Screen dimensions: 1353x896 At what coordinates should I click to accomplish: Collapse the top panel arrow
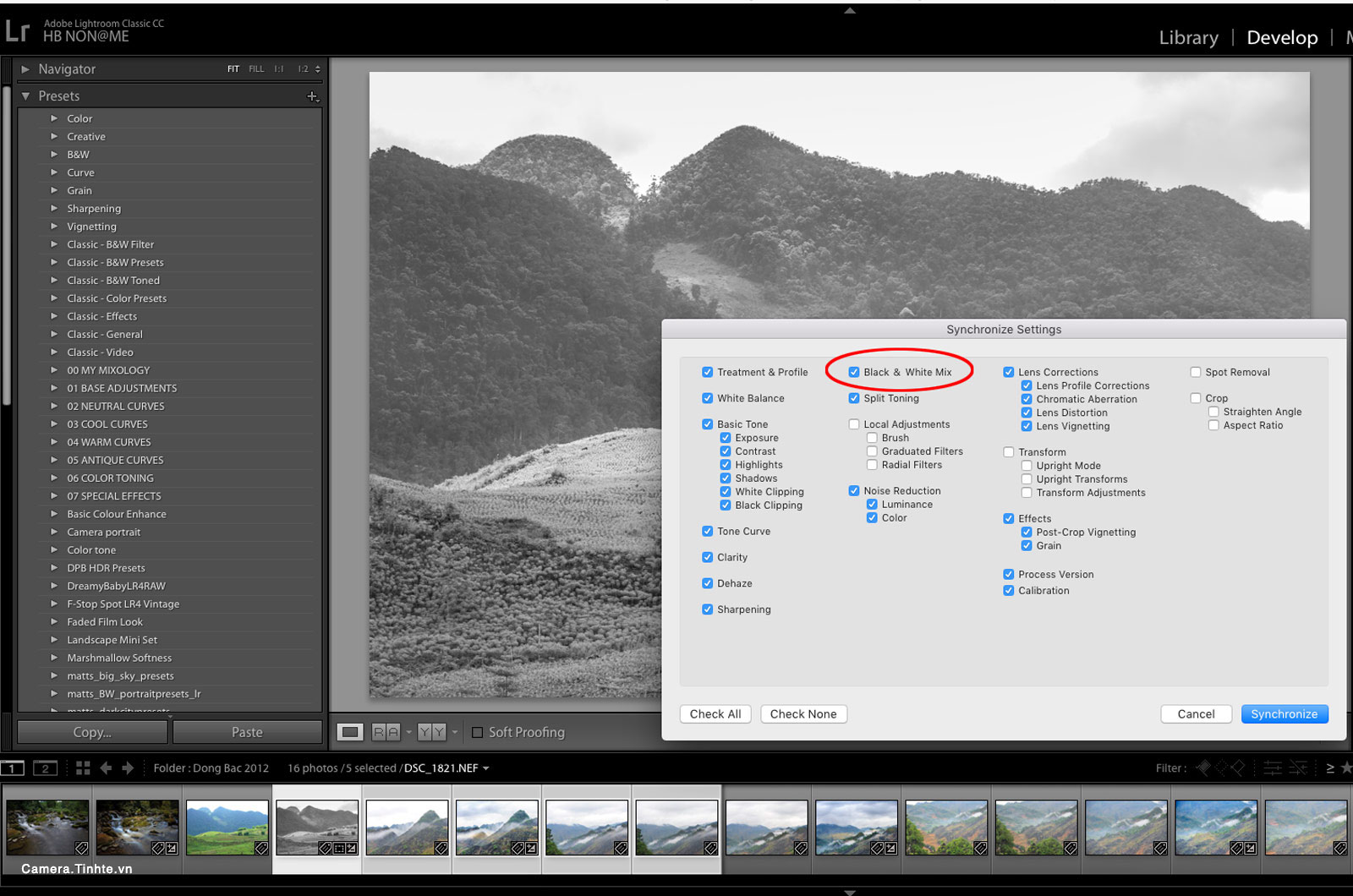tap(850, 10)
